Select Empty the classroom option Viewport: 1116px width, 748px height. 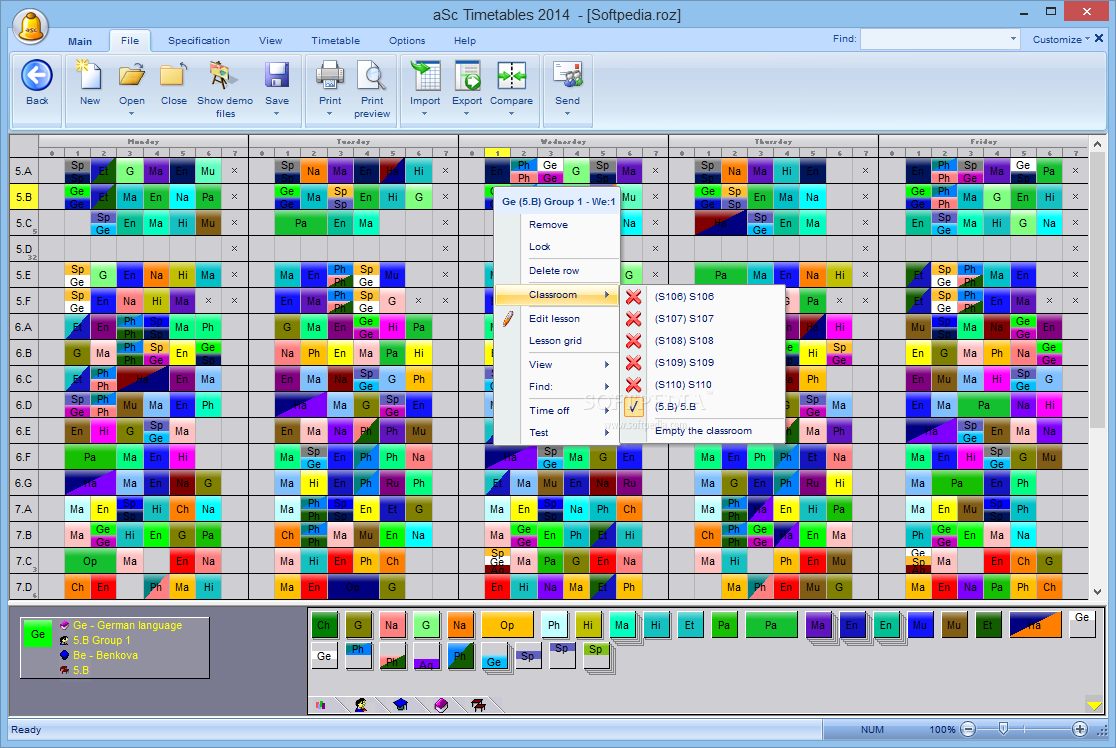[704, 431]
